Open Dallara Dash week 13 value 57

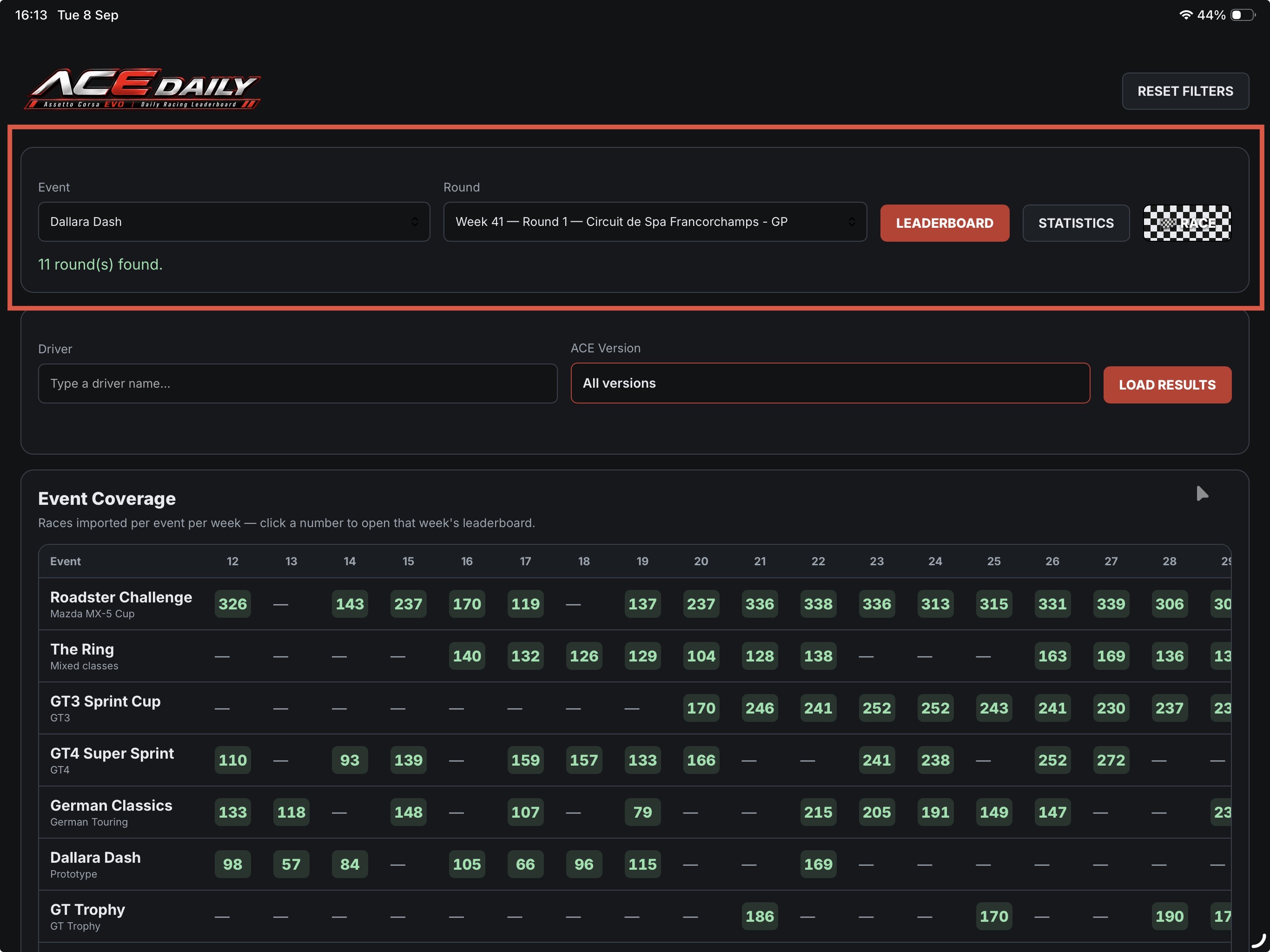pos(291,864)
